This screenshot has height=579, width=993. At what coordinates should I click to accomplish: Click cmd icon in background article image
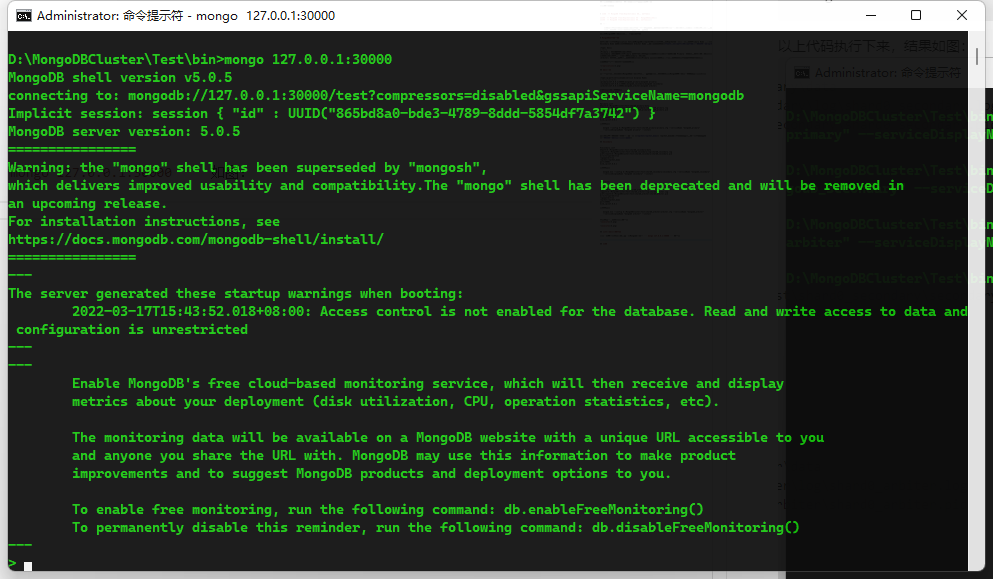(x=801, y=73)
